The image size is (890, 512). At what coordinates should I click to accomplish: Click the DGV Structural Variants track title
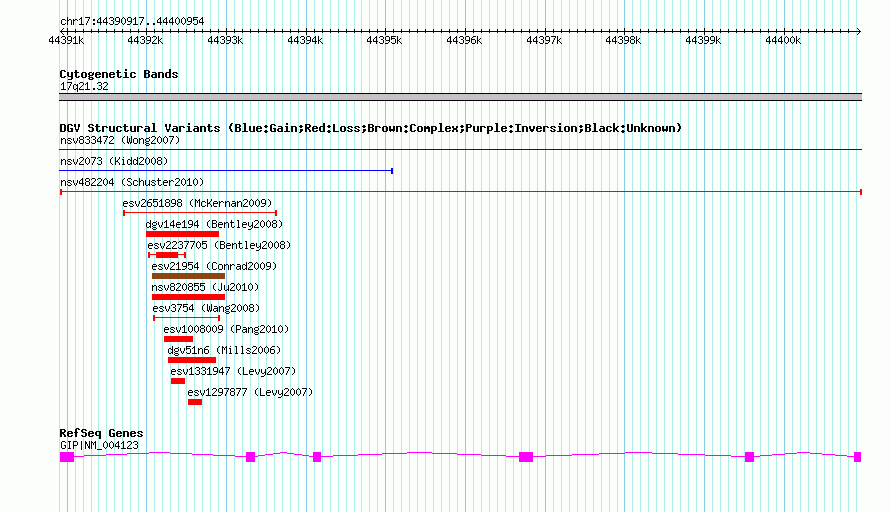pyautogui.click(x=371, y=128)
